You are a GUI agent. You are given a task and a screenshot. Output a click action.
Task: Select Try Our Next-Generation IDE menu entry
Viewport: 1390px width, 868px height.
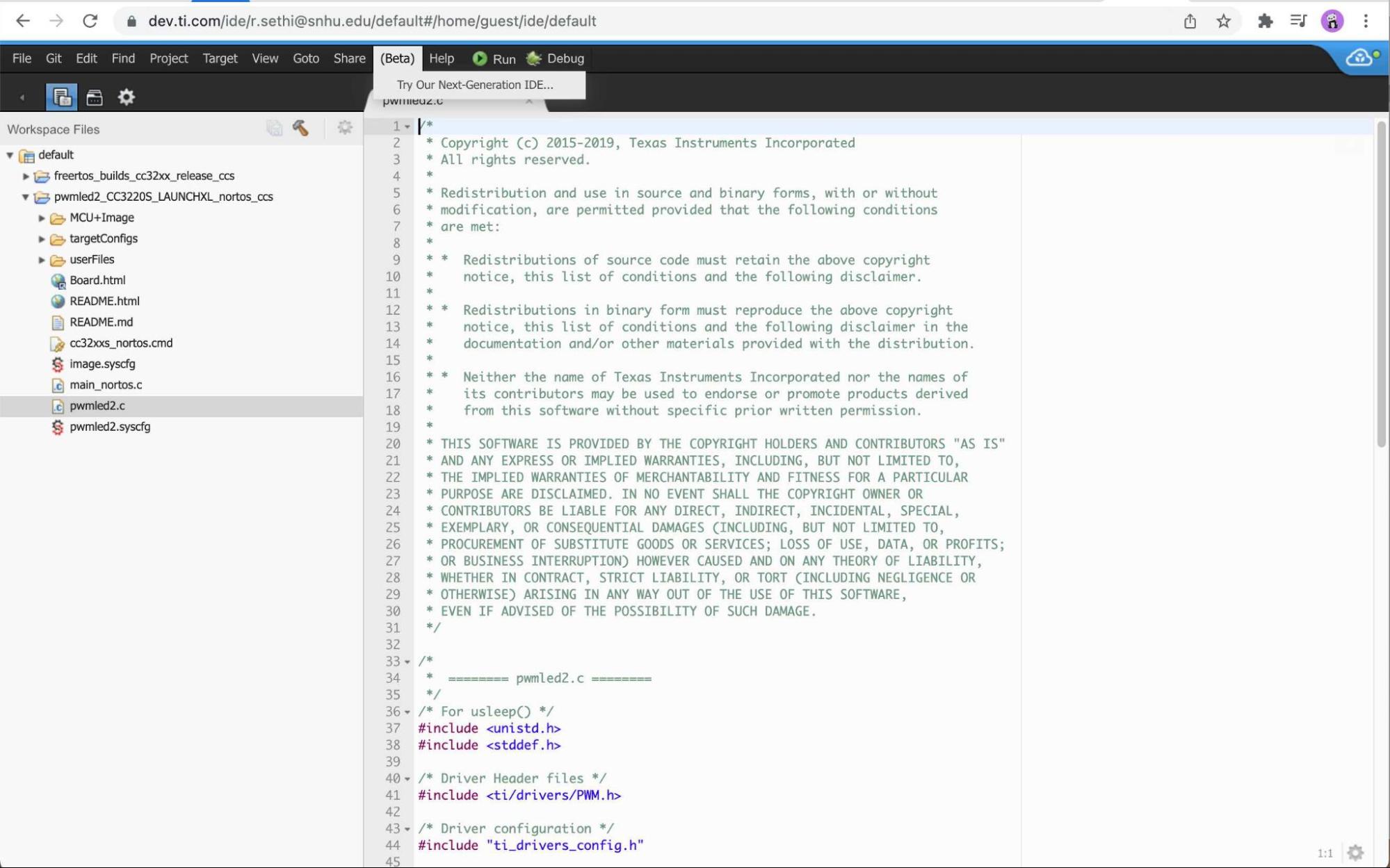click(x=475, y=85)
